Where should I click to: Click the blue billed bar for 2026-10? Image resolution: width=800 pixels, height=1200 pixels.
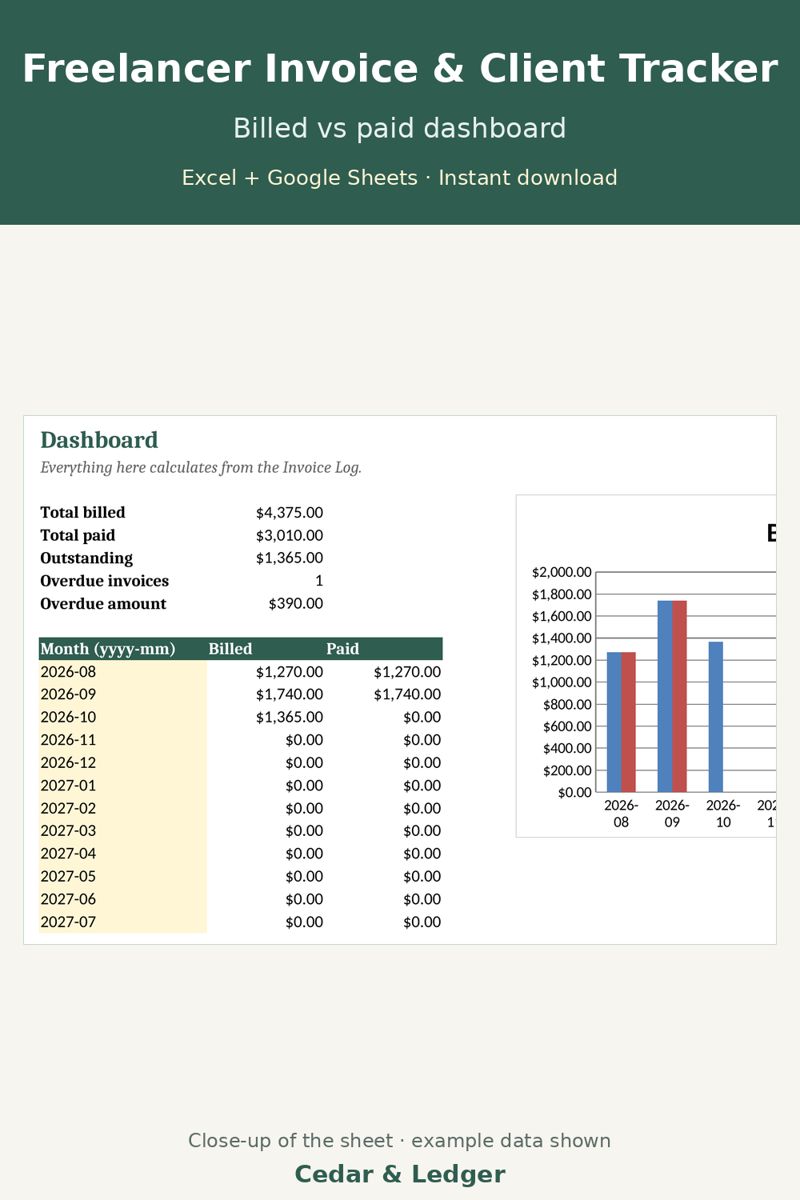[x=716, y=717]
